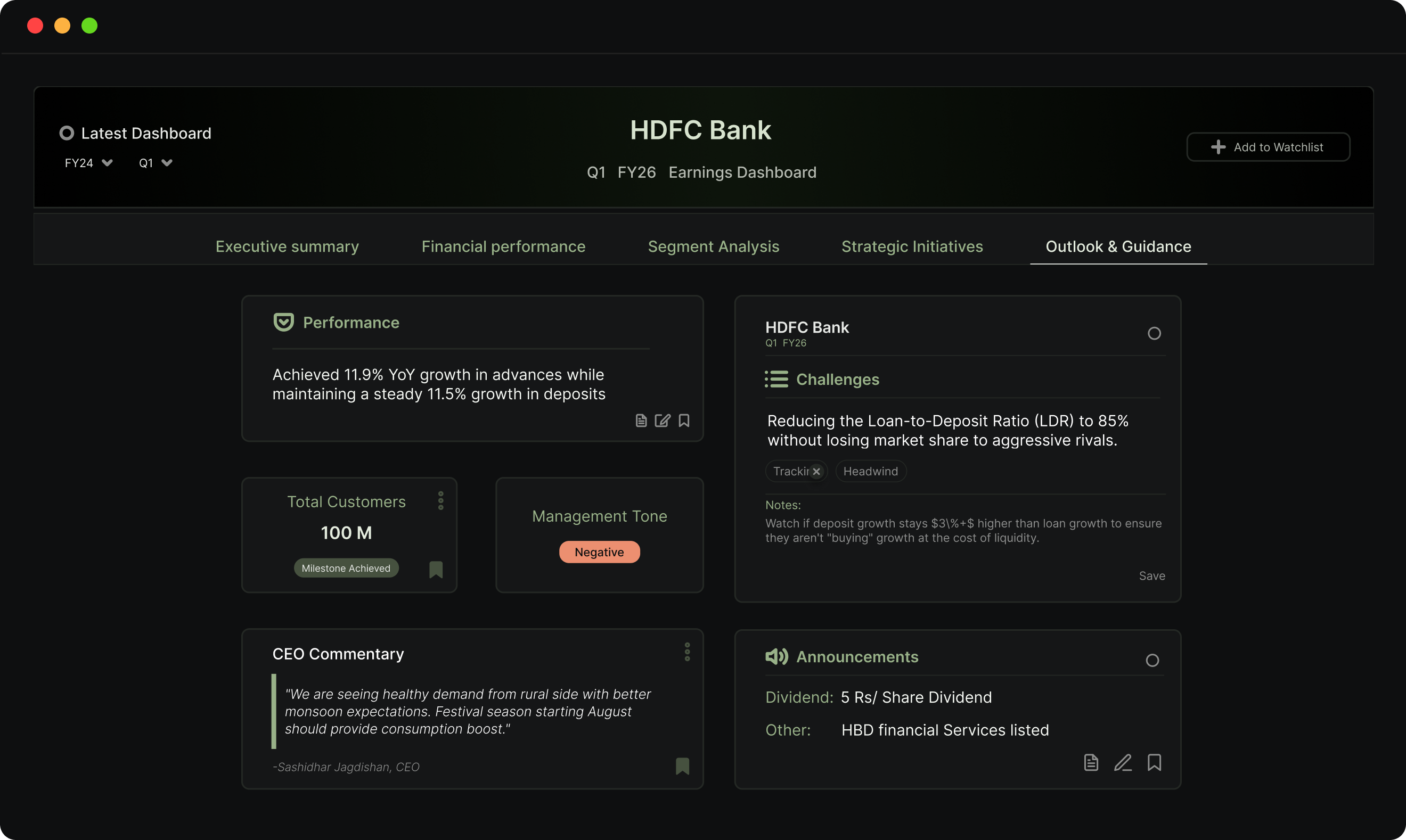Bookmark the Performance card

(x=683, y=421)
